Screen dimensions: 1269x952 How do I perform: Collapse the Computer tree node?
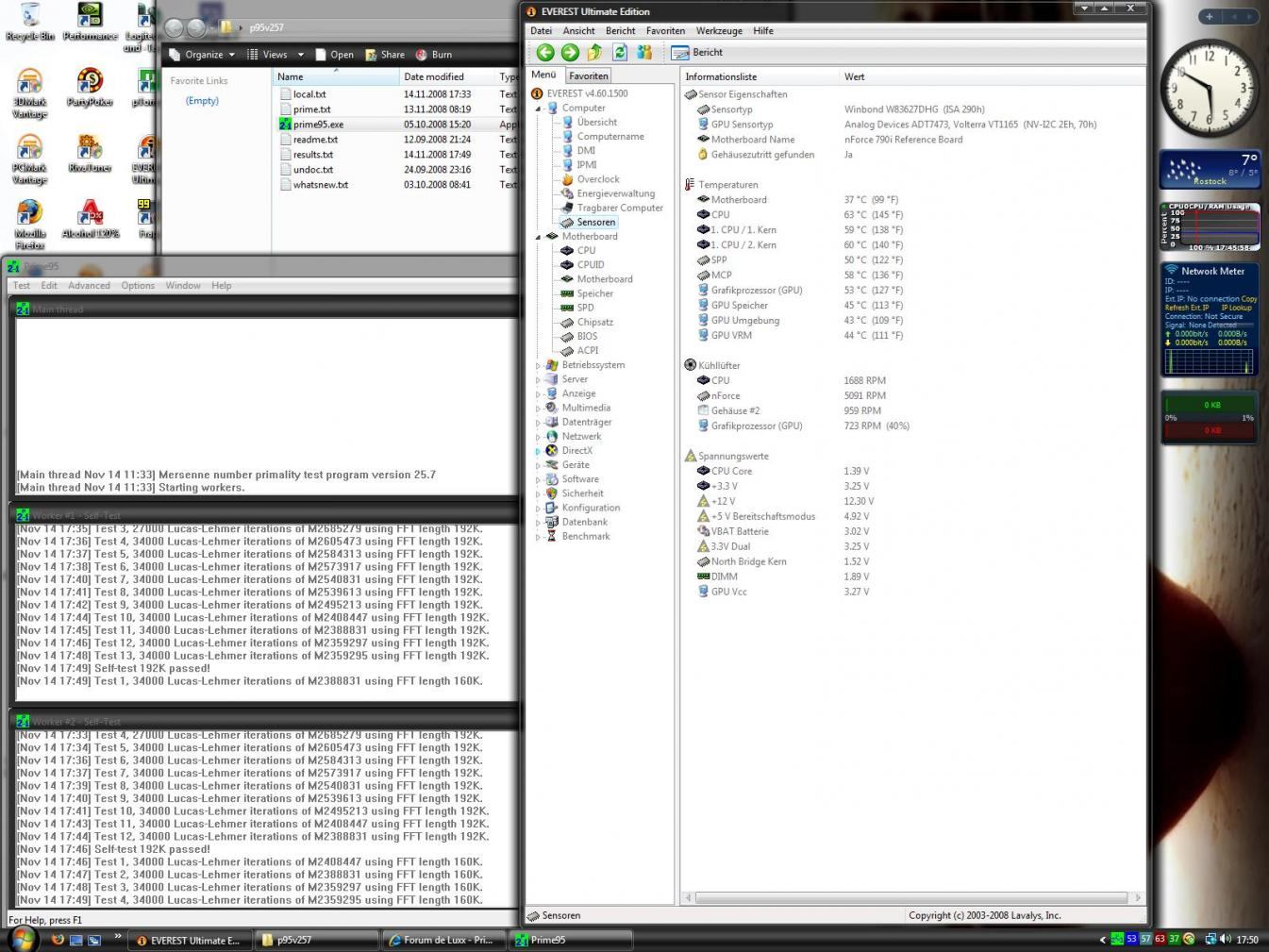point(539,109)
